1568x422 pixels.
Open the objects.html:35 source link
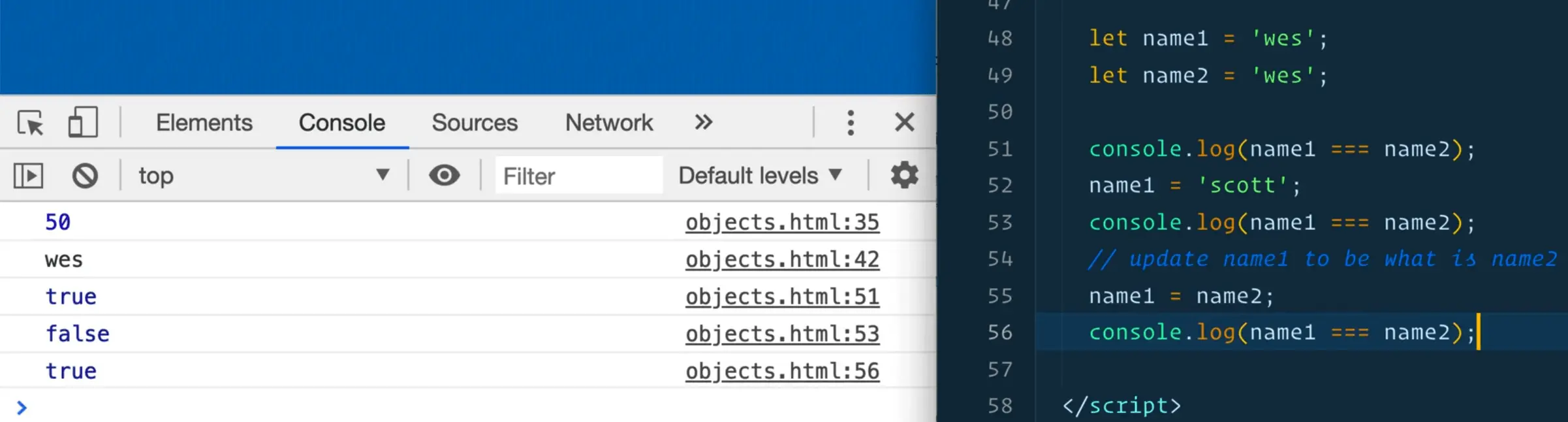pyautogui.click(x=782, y=223)
